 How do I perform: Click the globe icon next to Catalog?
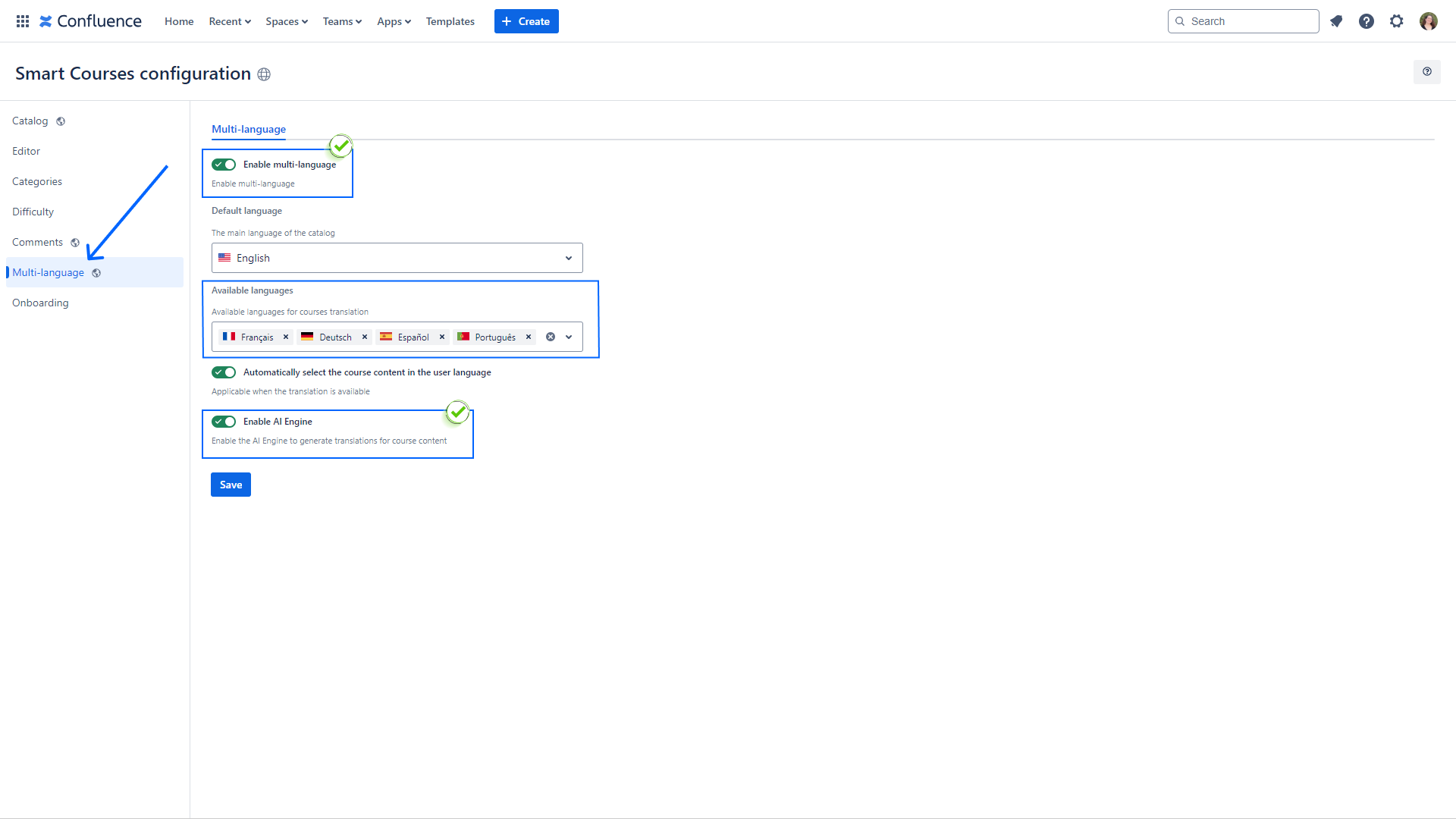tap(61, 121)
